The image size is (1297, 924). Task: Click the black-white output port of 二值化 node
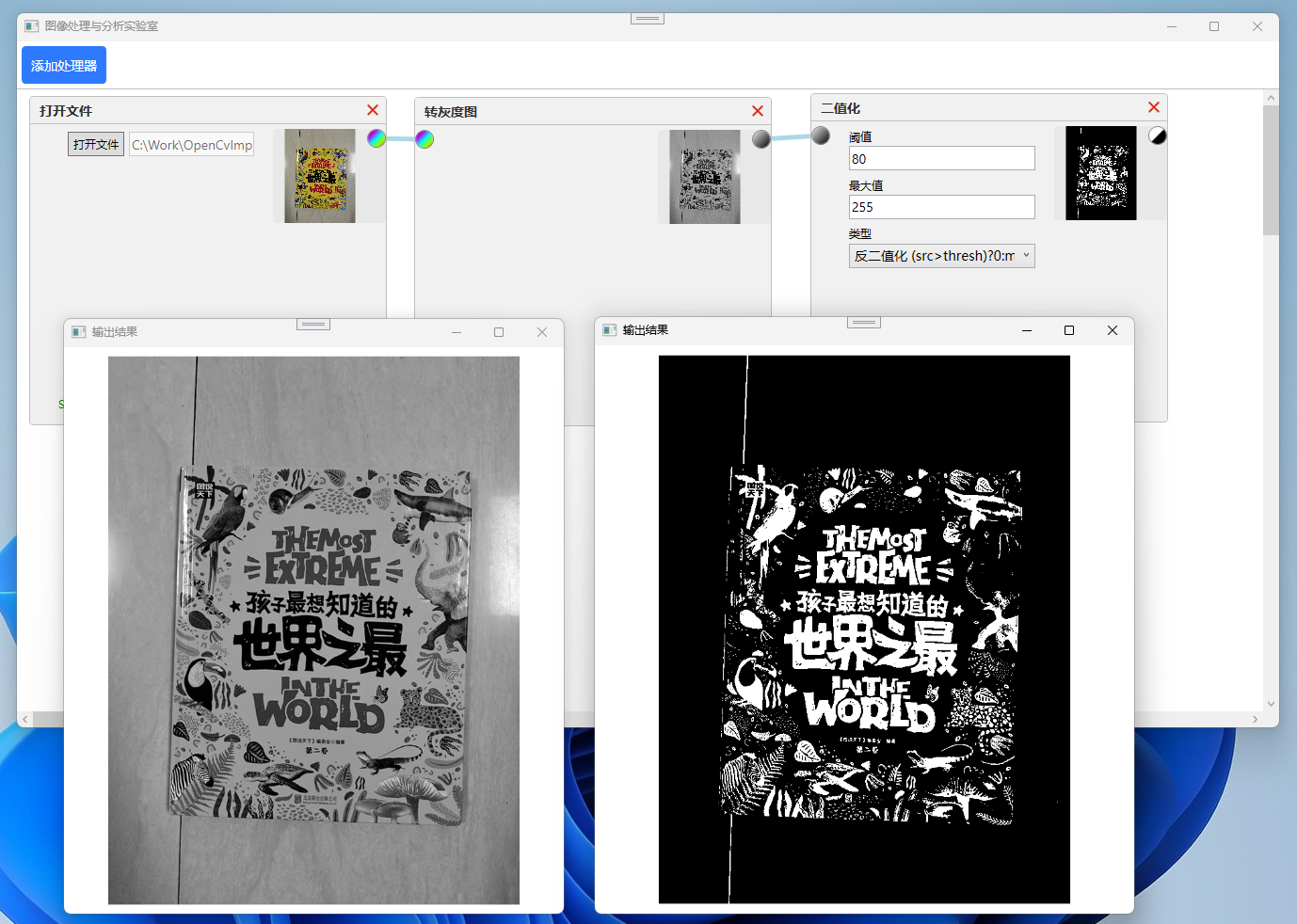click(x=1158, y=135)
